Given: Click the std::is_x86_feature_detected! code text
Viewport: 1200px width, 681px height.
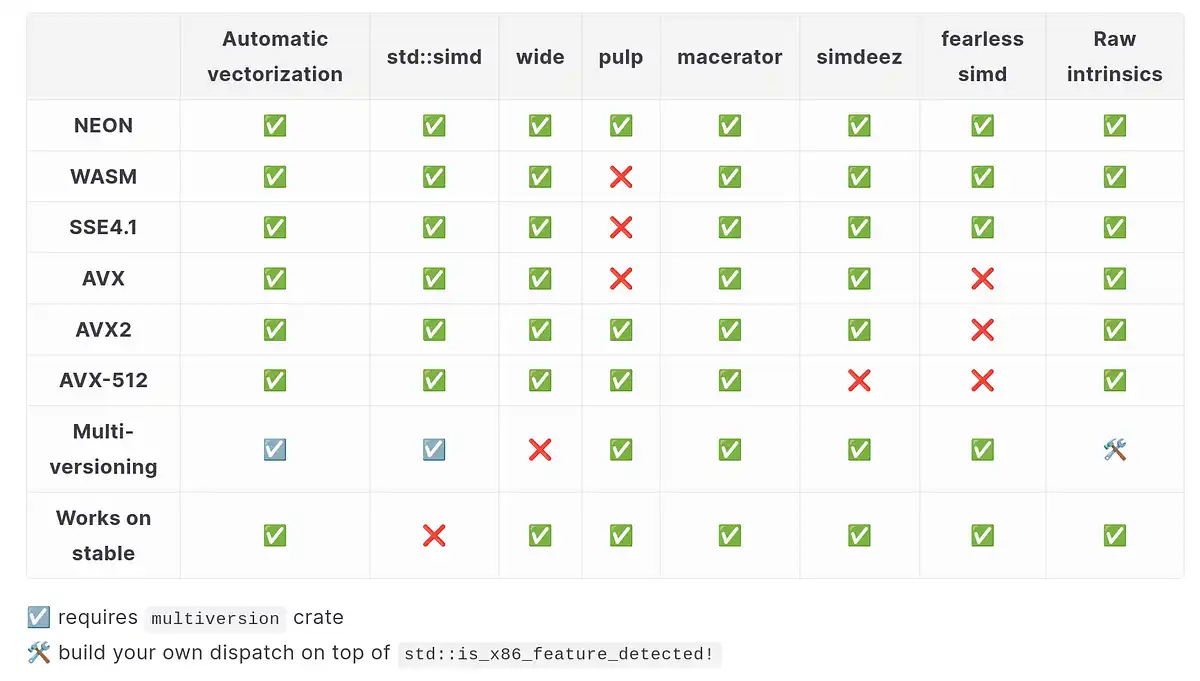Looking at the screenshot, I should pyautogui.click(x=558, y=655).
